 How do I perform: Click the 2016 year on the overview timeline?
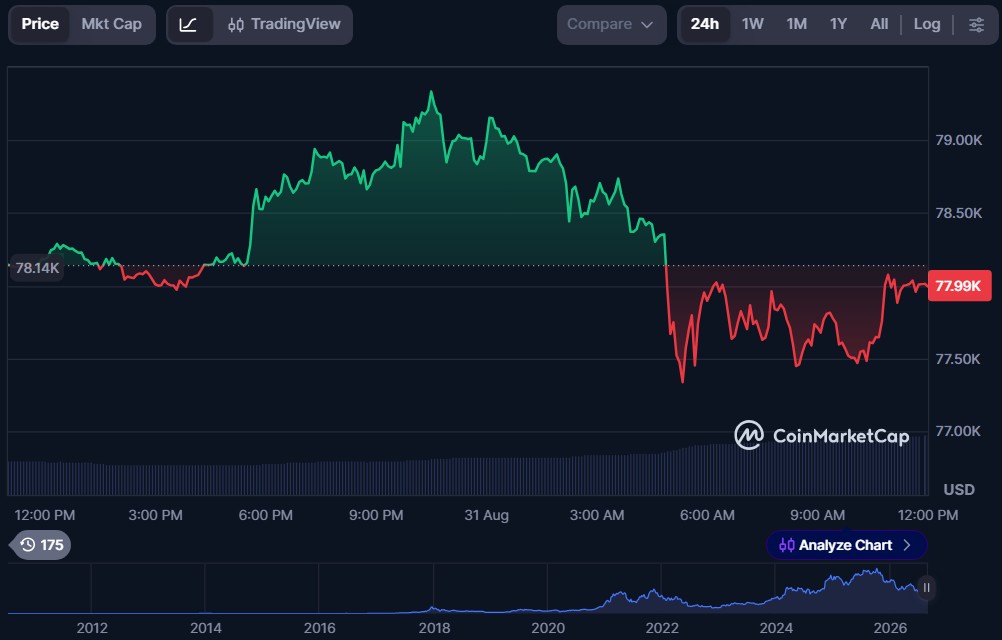coord(320,629)
